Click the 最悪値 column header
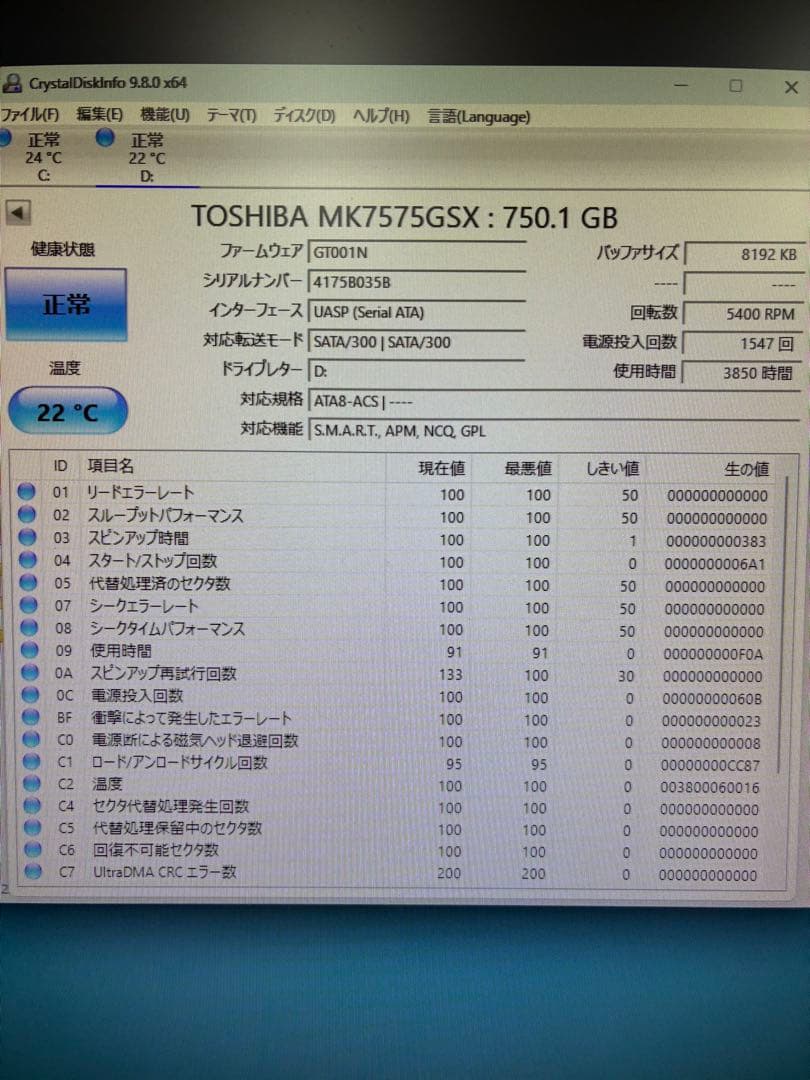The image size is (810, 1080). (528, 469)
